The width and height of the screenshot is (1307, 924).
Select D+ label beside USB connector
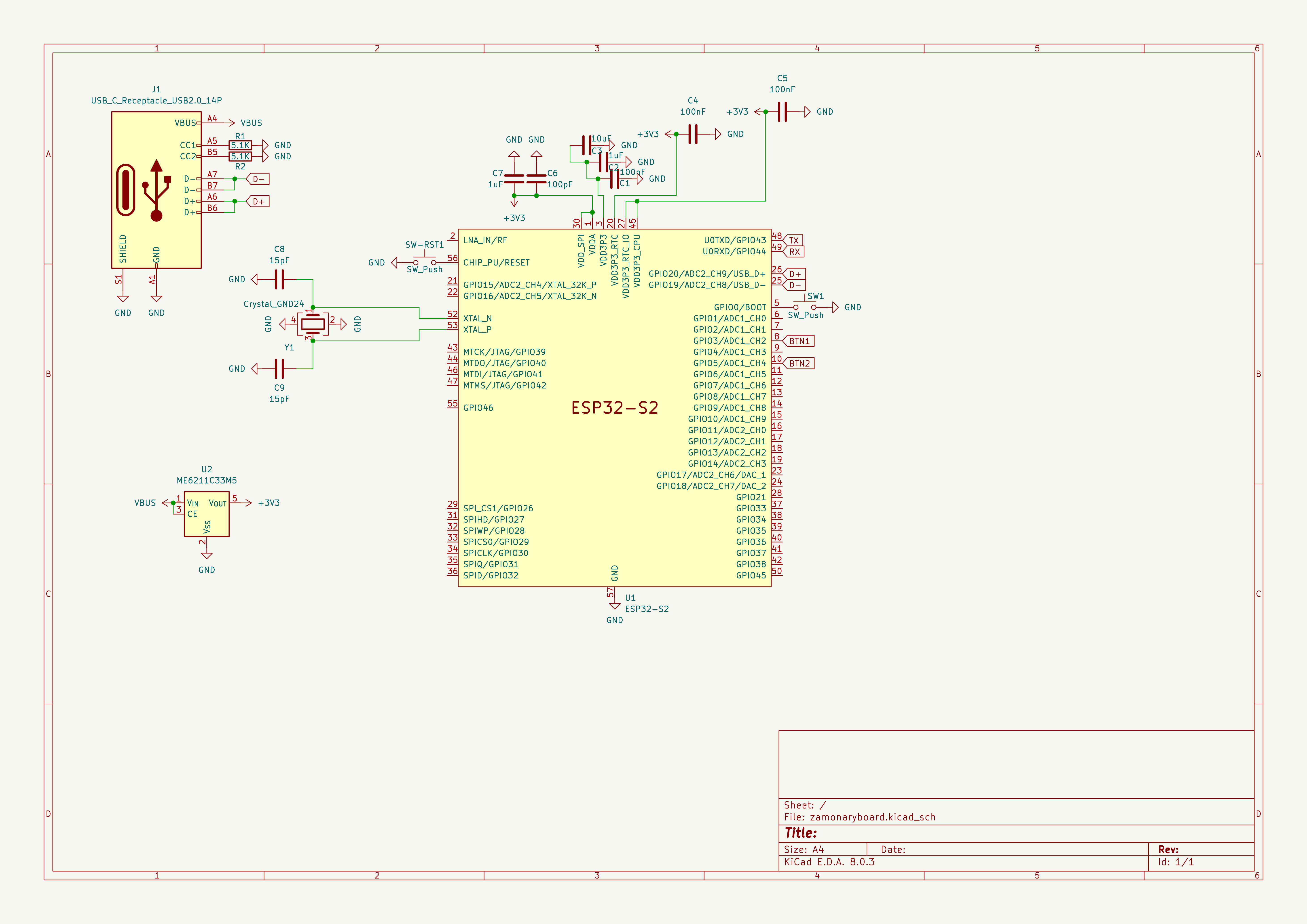click(x=258, y=201)
